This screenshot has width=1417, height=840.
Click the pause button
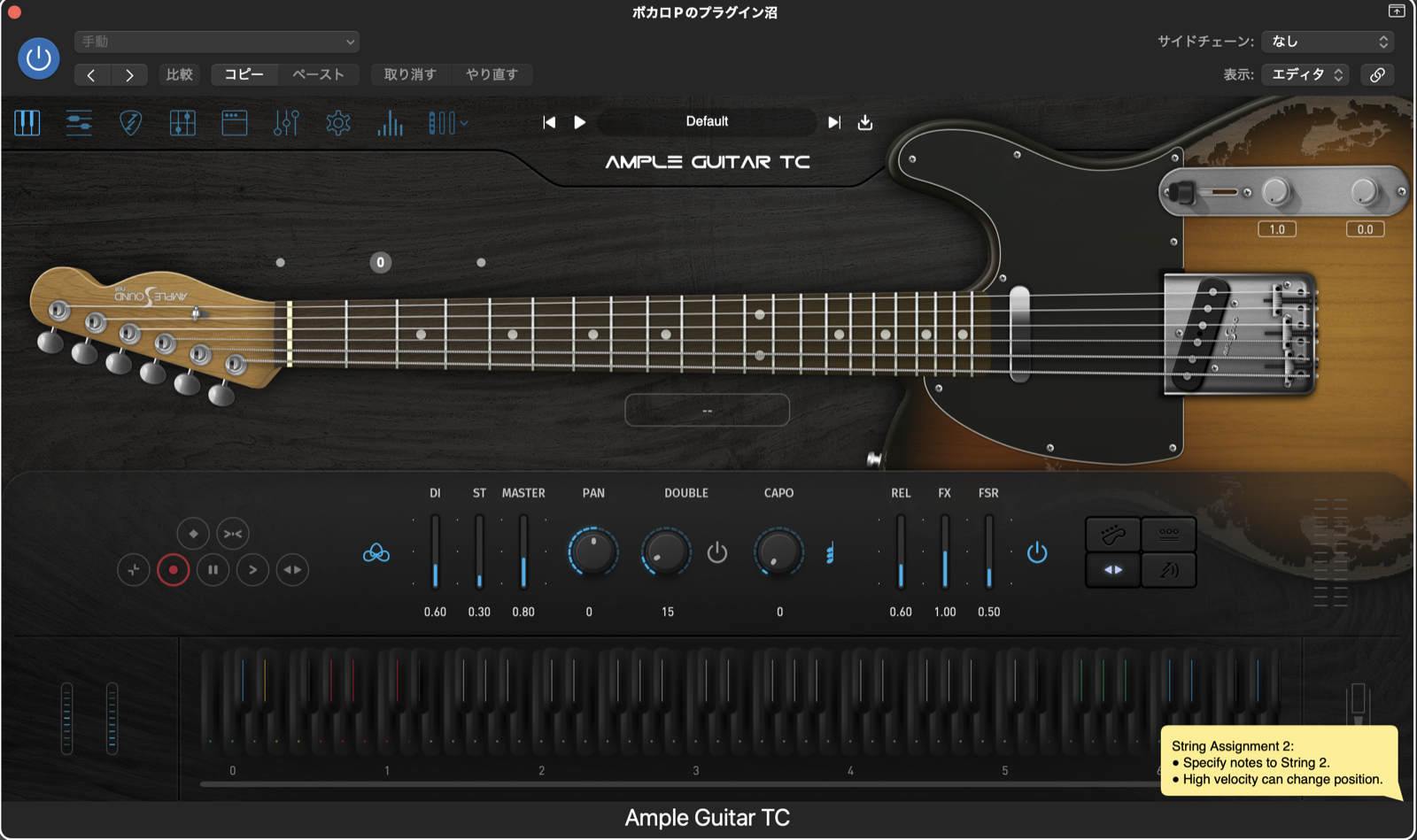(x=213, y=570)
